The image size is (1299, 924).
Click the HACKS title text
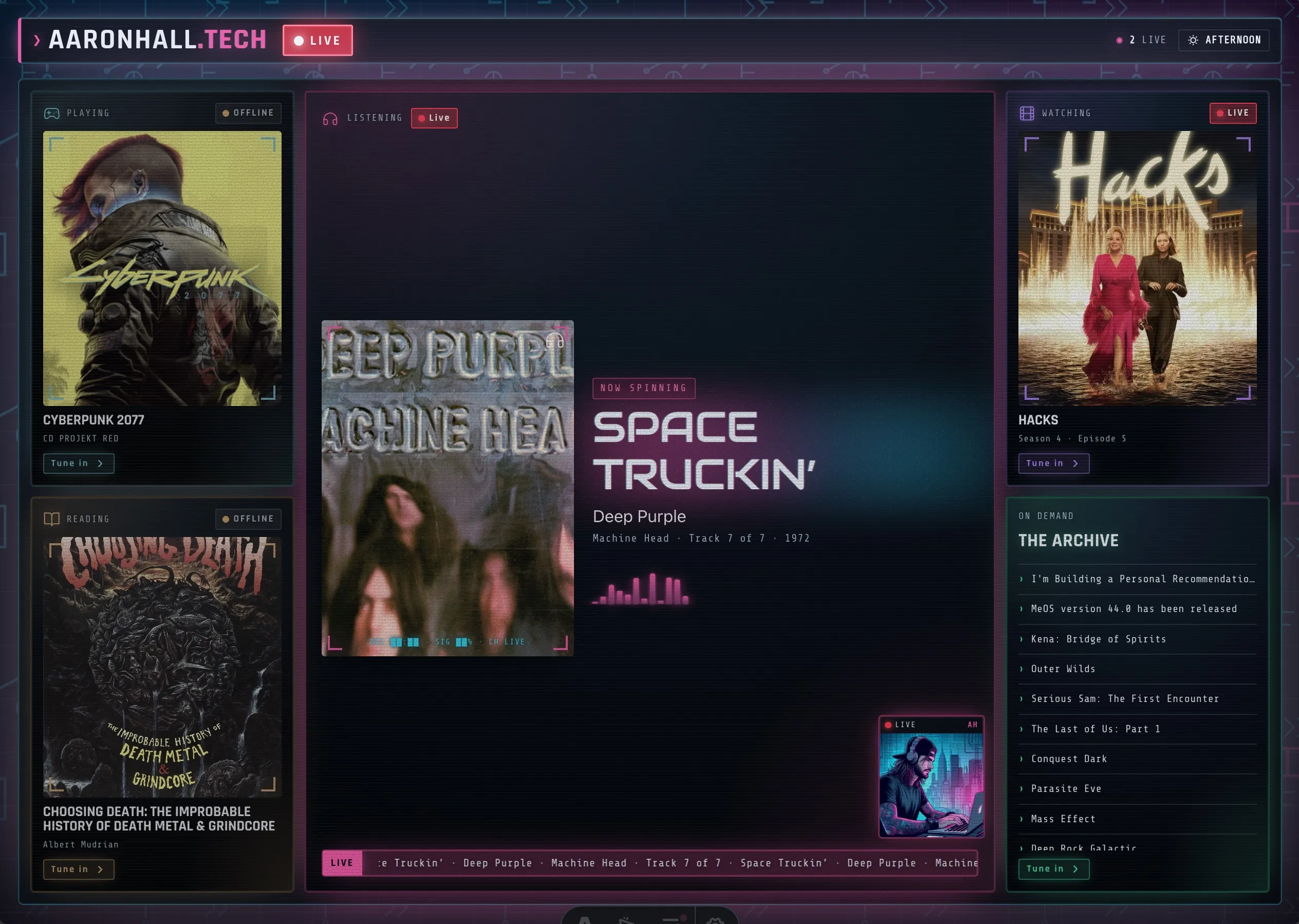(1038, 420)
